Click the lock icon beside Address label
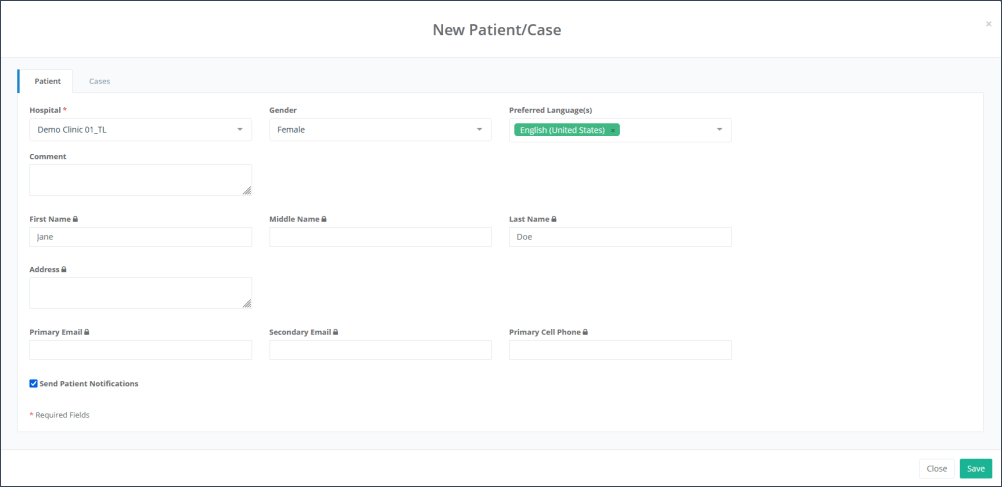The height and width of the screenshot is (487, 1002). (64, 269)
